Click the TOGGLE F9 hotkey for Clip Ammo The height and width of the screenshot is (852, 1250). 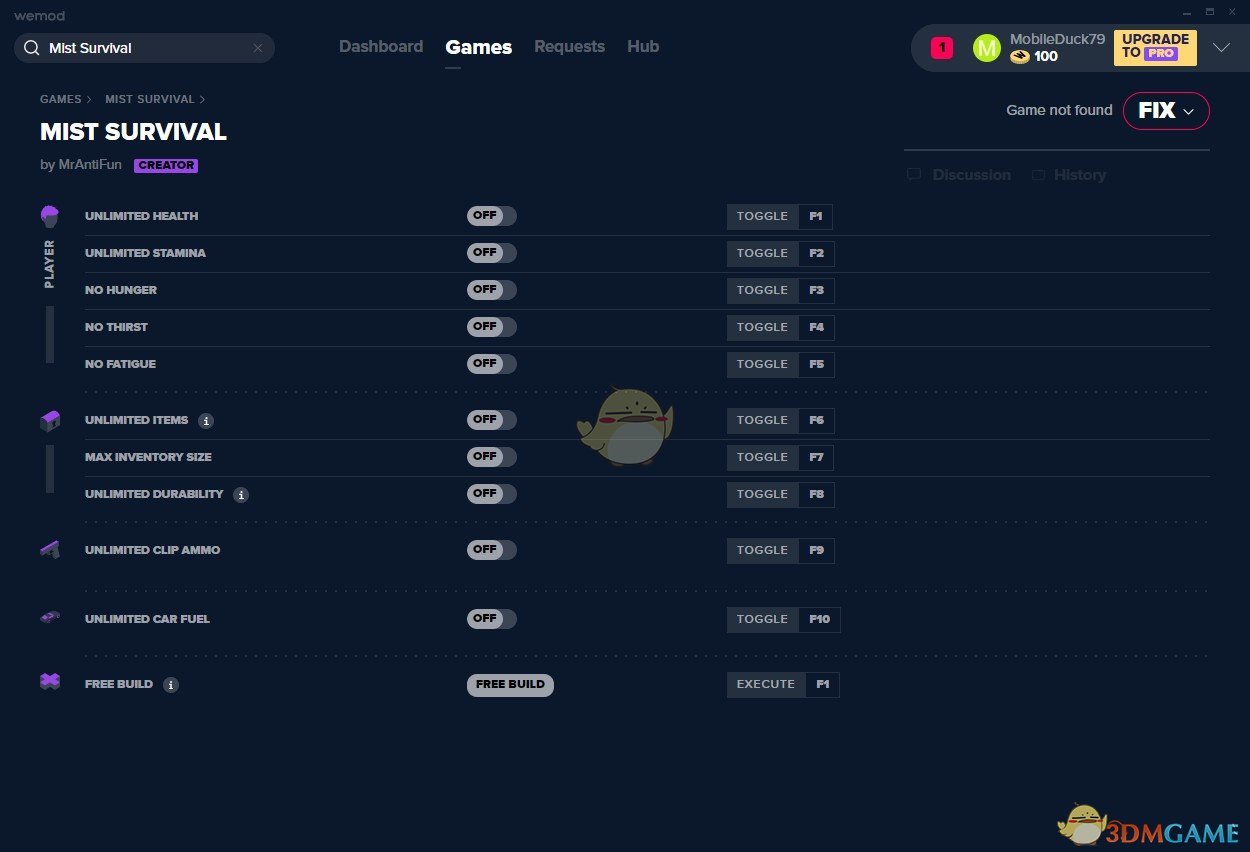pos(780,550)
